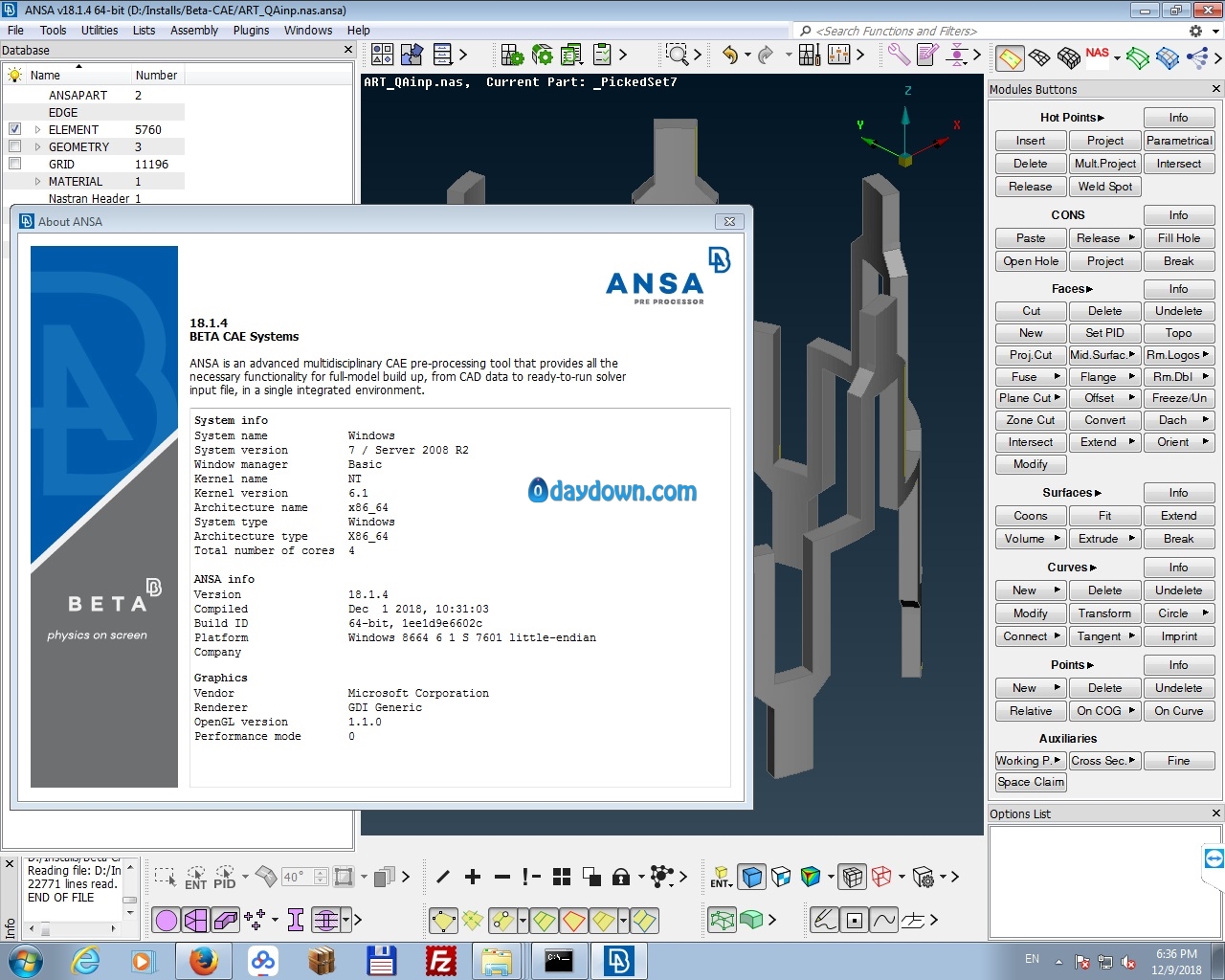Open the Utilities menu

[x=100, y=31]
